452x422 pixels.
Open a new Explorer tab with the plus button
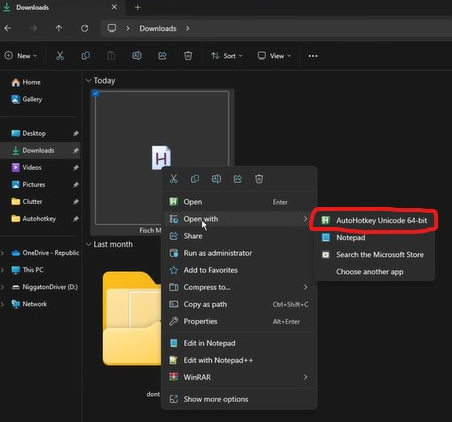(138, 7)
